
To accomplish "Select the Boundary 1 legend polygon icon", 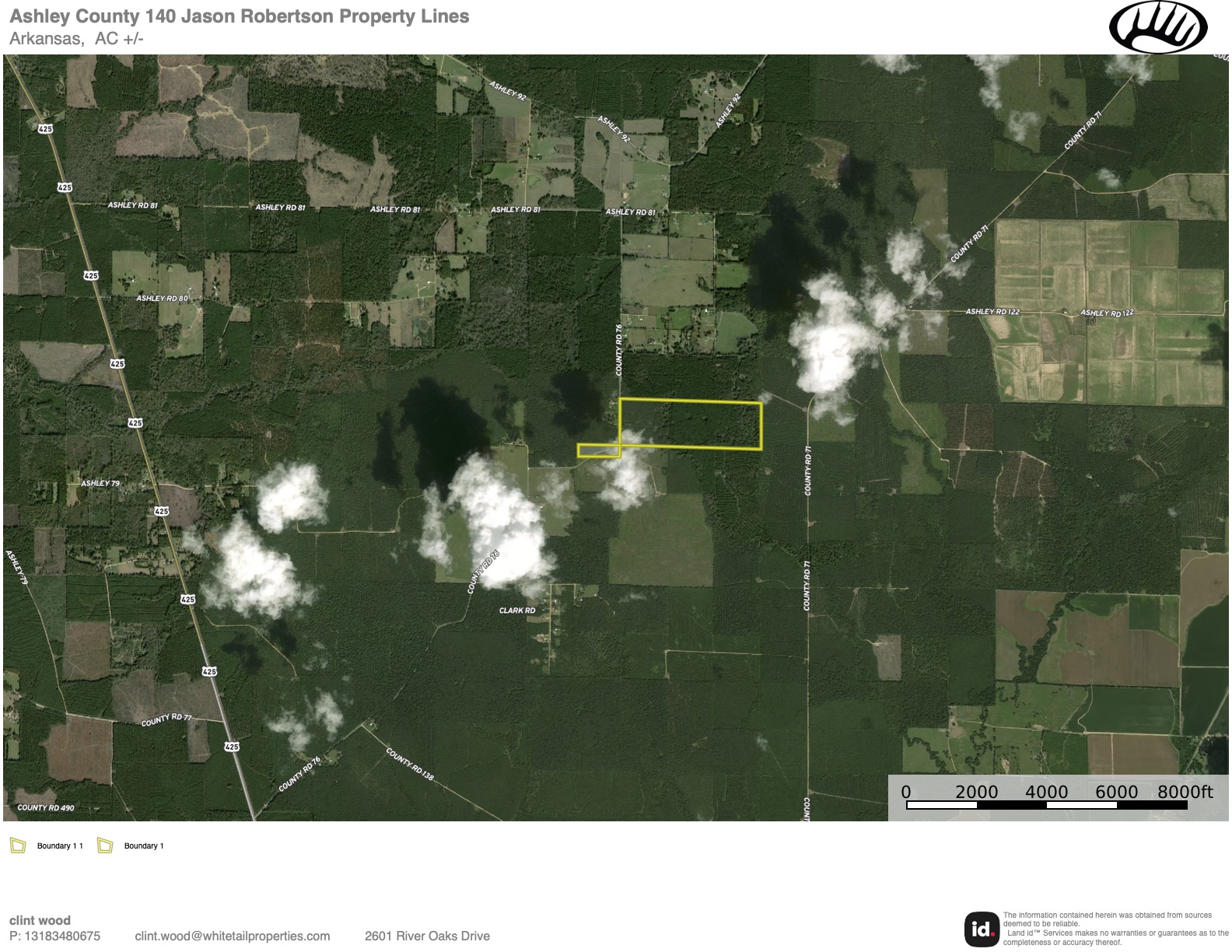I will (x=105, y=845).
